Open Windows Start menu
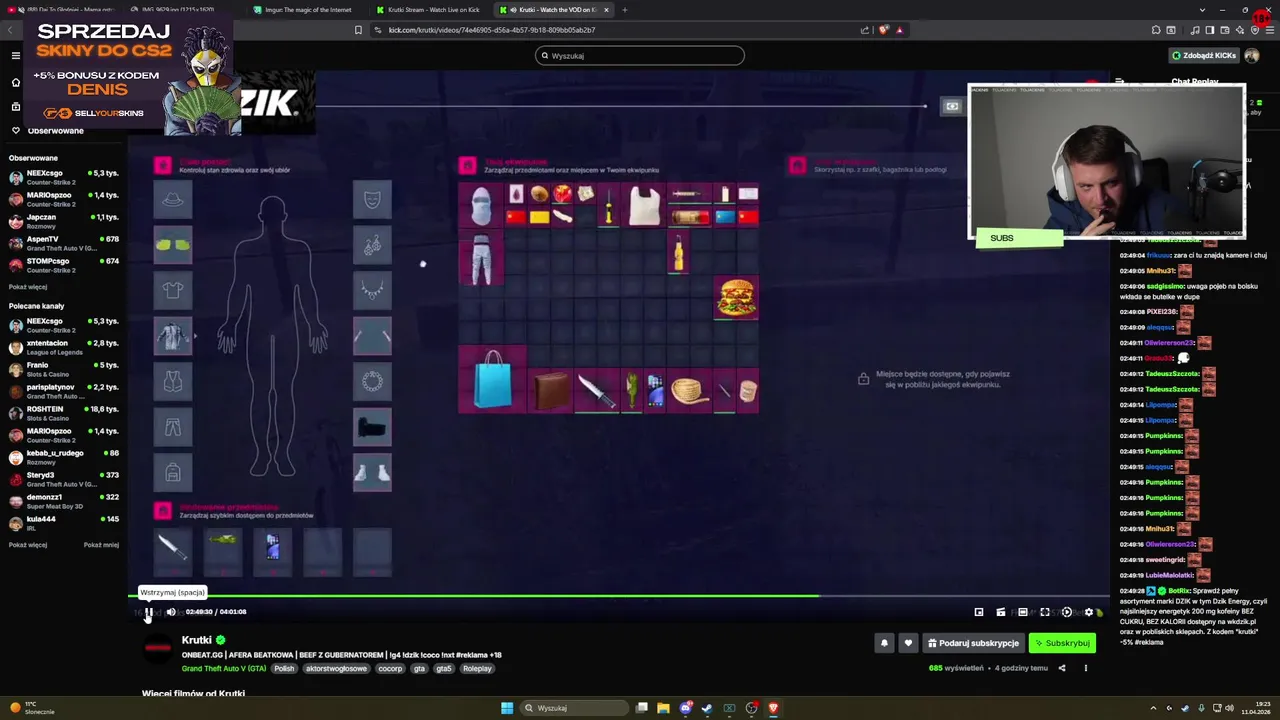Screen dimensions: 1280x720 (x=507, y=708)
